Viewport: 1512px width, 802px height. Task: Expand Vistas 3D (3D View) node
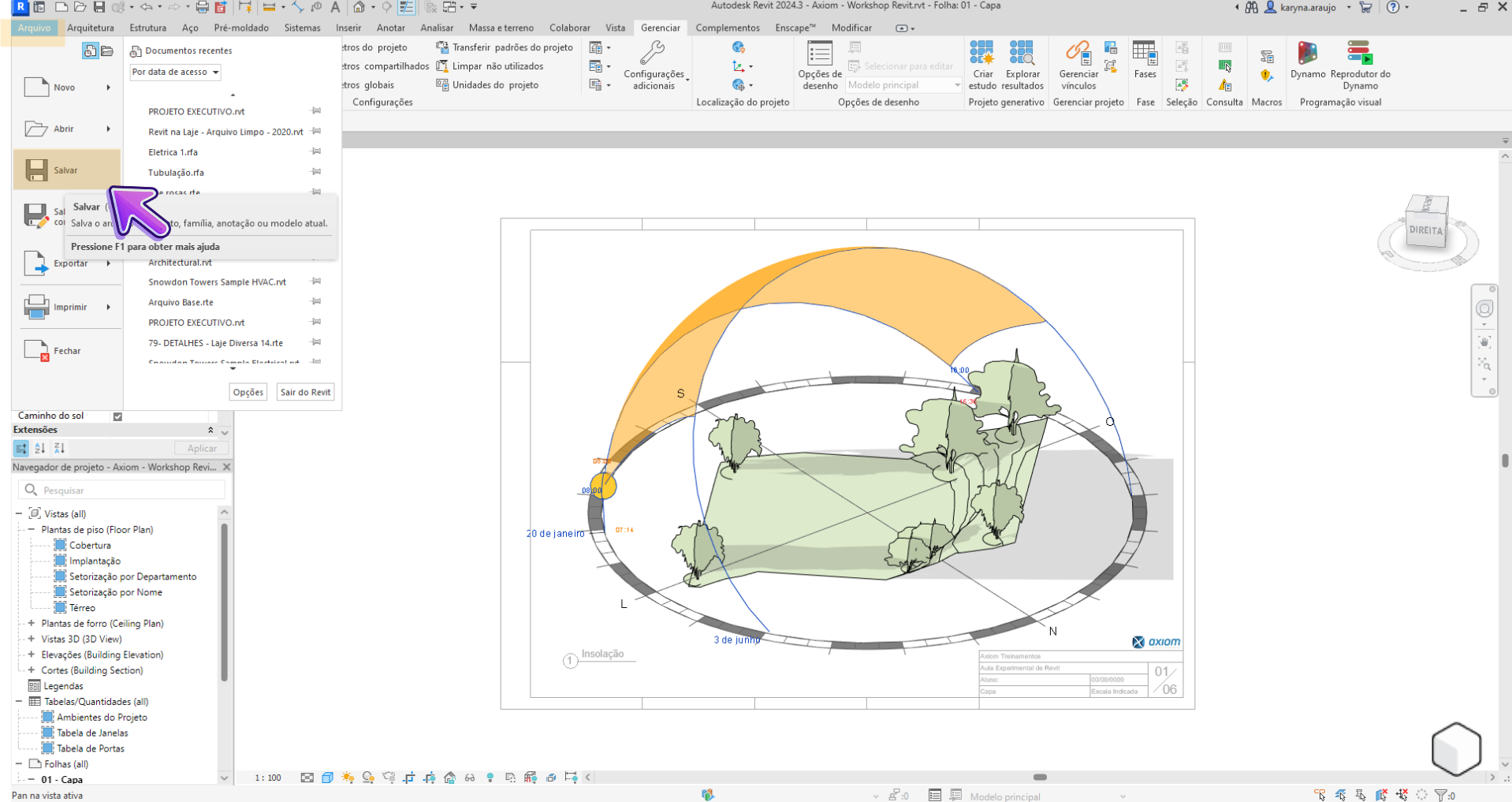(32, 639)
